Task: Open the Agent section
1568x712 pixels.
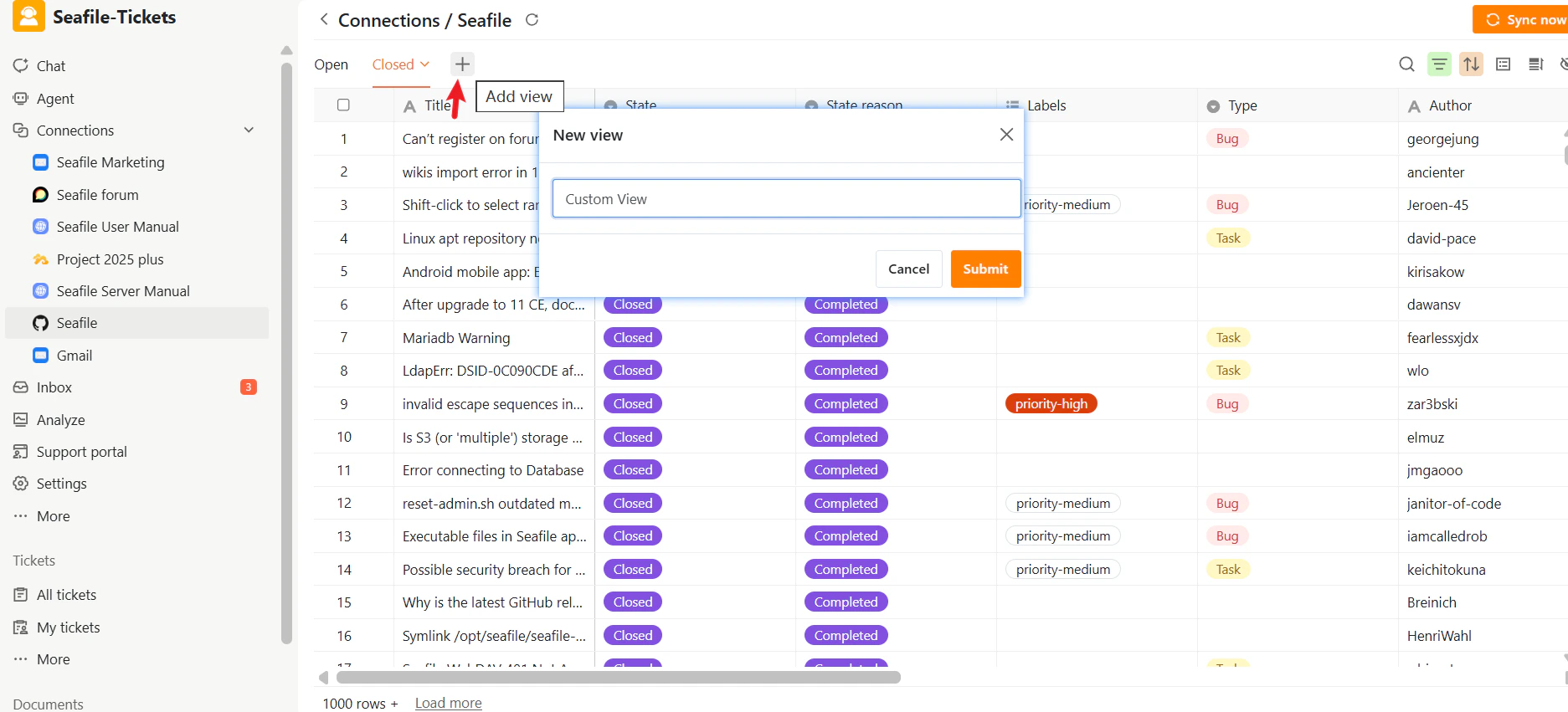Action: click(55, 99)
